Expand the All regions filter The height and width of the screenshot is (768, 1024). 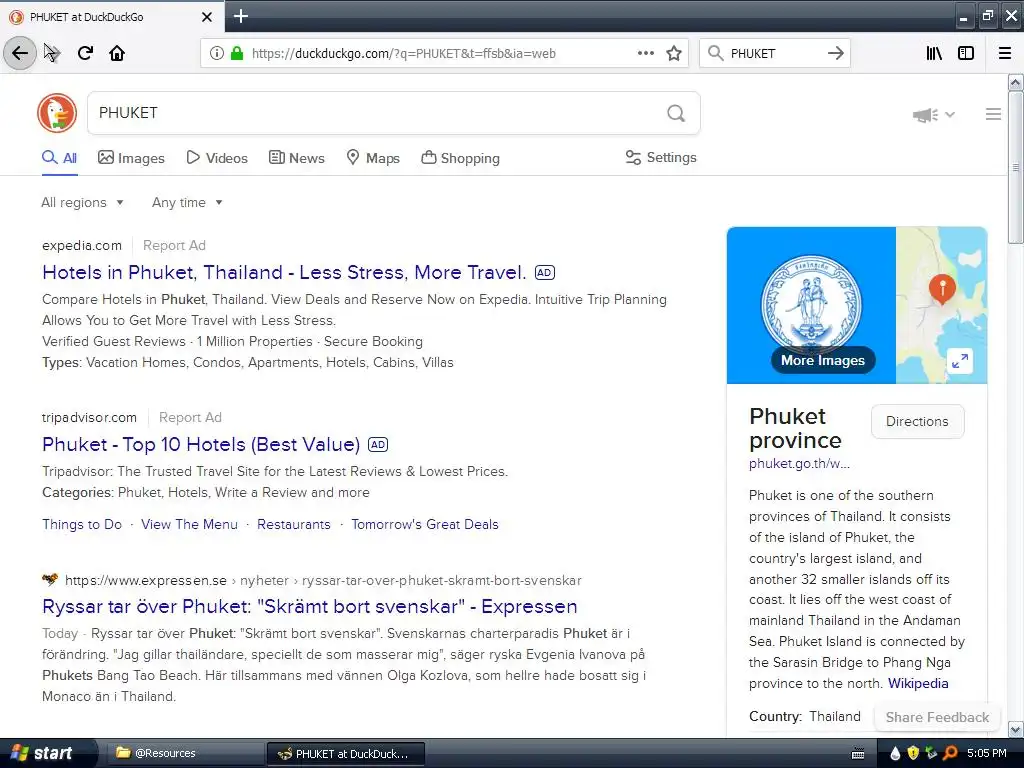pos(82,202)
